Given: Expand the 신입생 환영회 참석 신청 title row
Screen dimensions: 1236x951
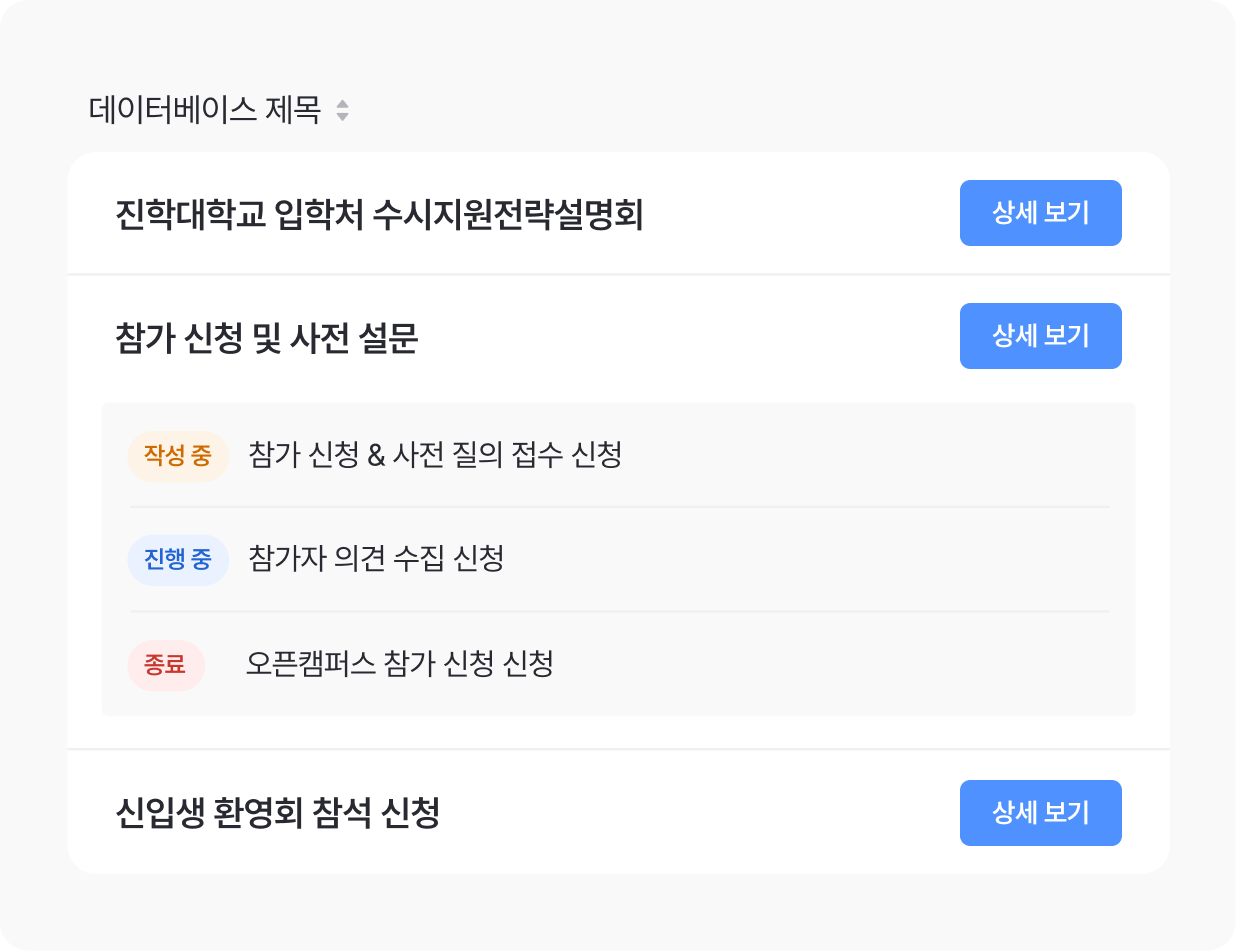Looking at the screenshot, I should click(x=278, y=814).
